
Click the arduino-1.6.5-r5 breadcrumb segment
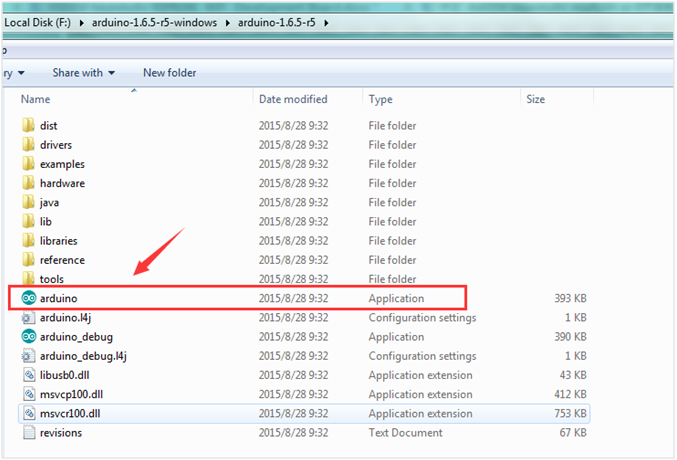(277, 22)
